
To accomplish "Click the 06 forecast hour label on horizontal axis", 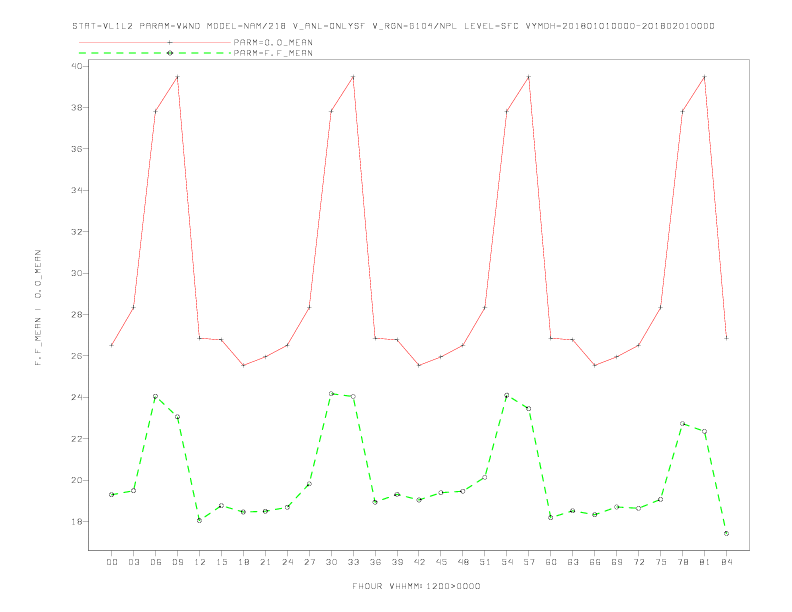I will click(156, 562).
